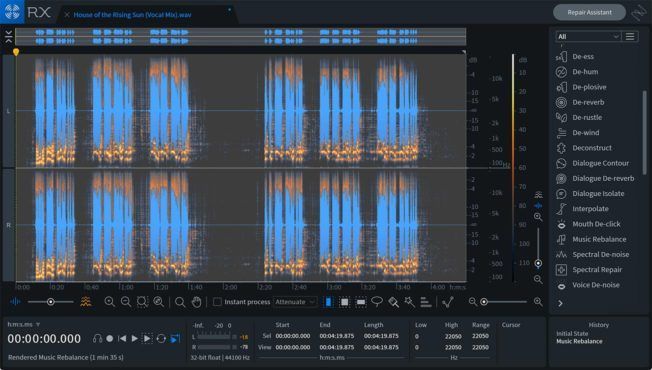Click the Spectral Repair module icon

(x=561, y=270)
